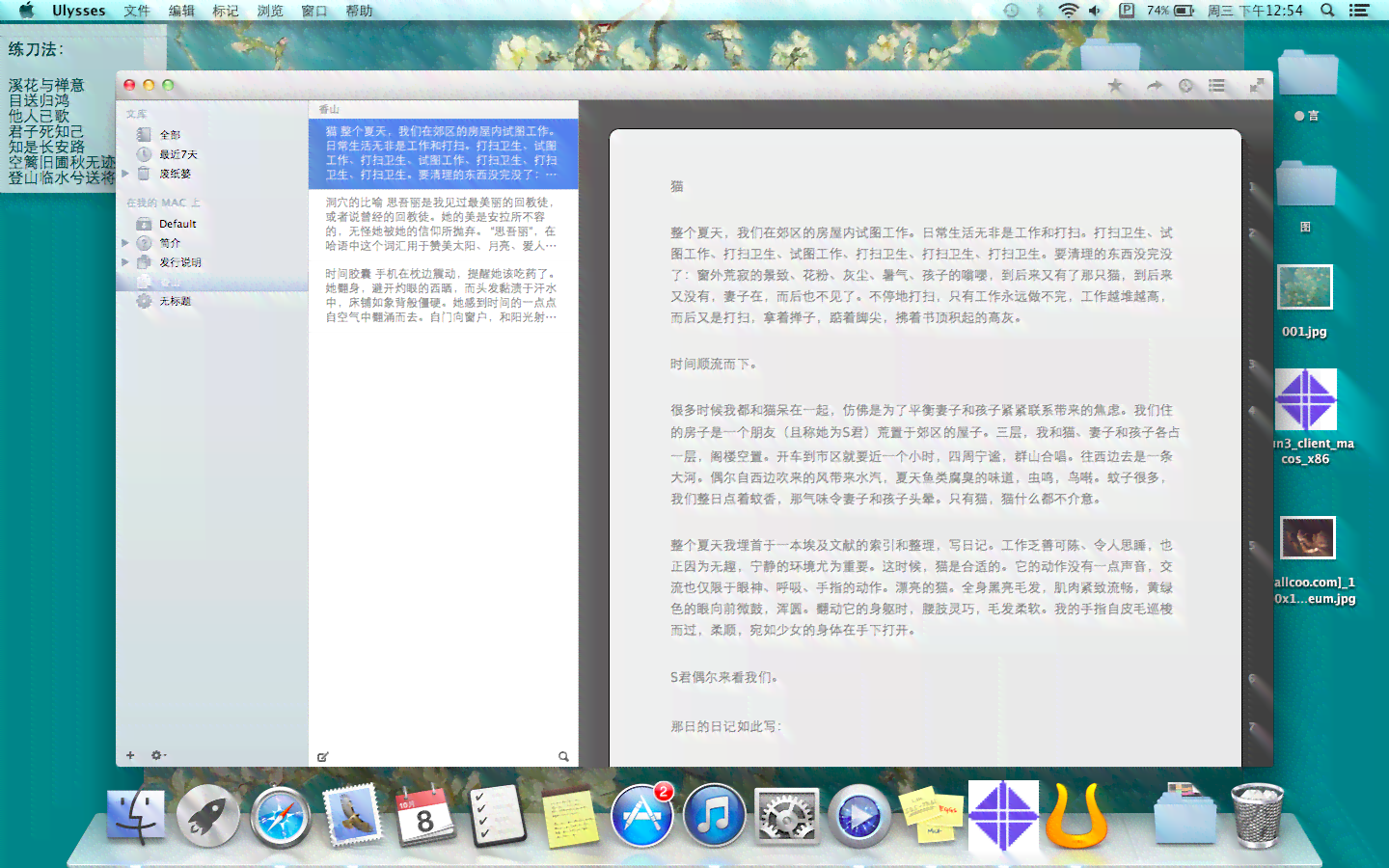
Task: Expand the 废纸篓 disclosure triangle
Action: (125, 174)
